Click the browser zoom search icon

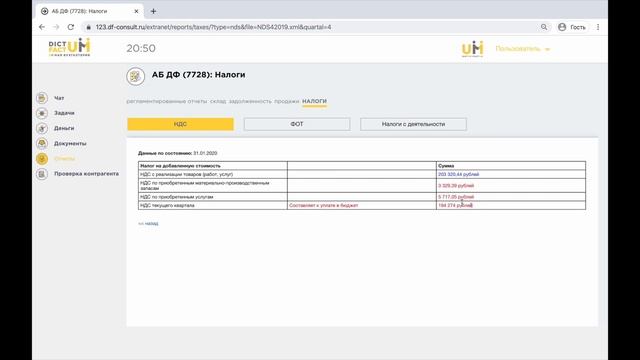tap(544, 27)
